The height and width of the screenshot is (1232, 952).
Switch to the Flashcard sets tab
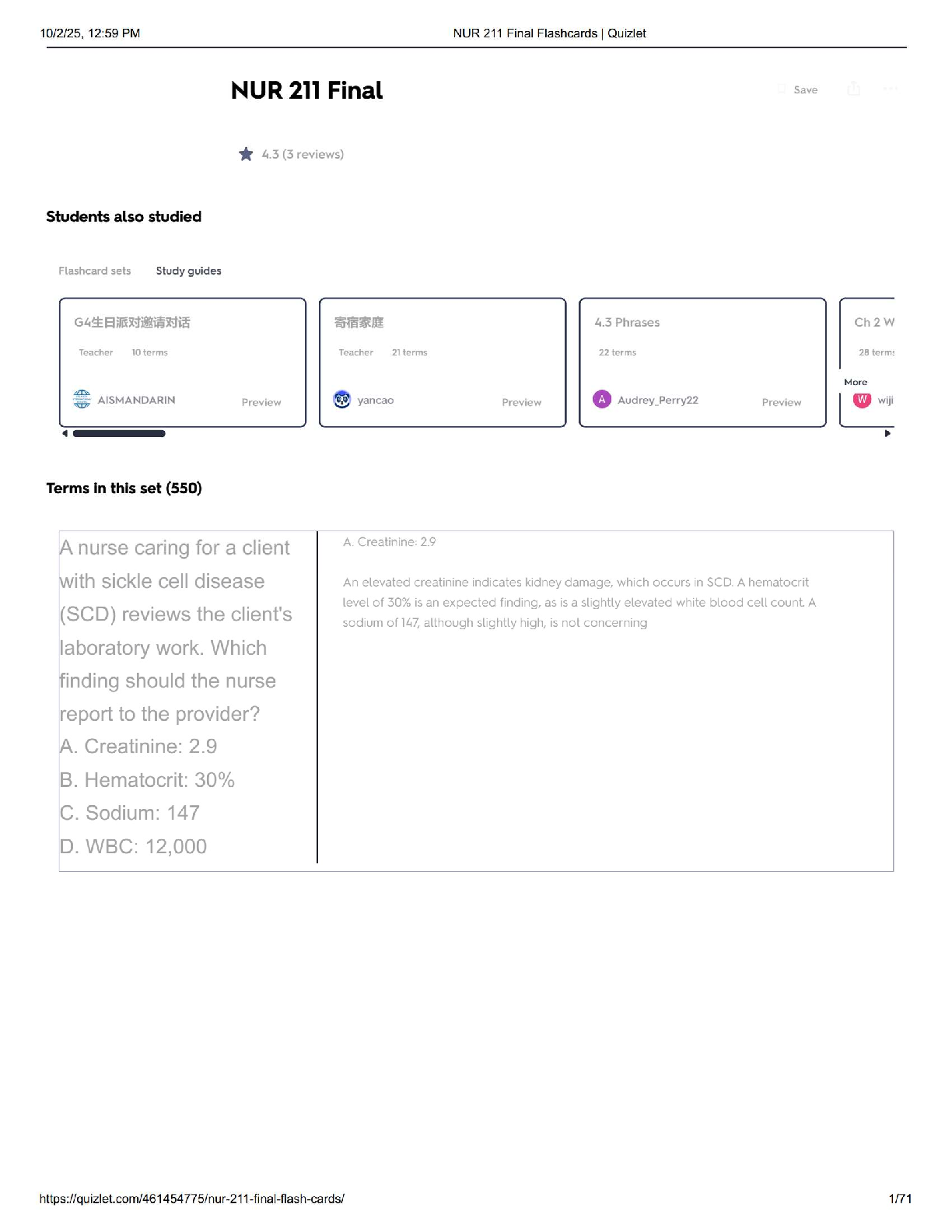tap(94, 271)
